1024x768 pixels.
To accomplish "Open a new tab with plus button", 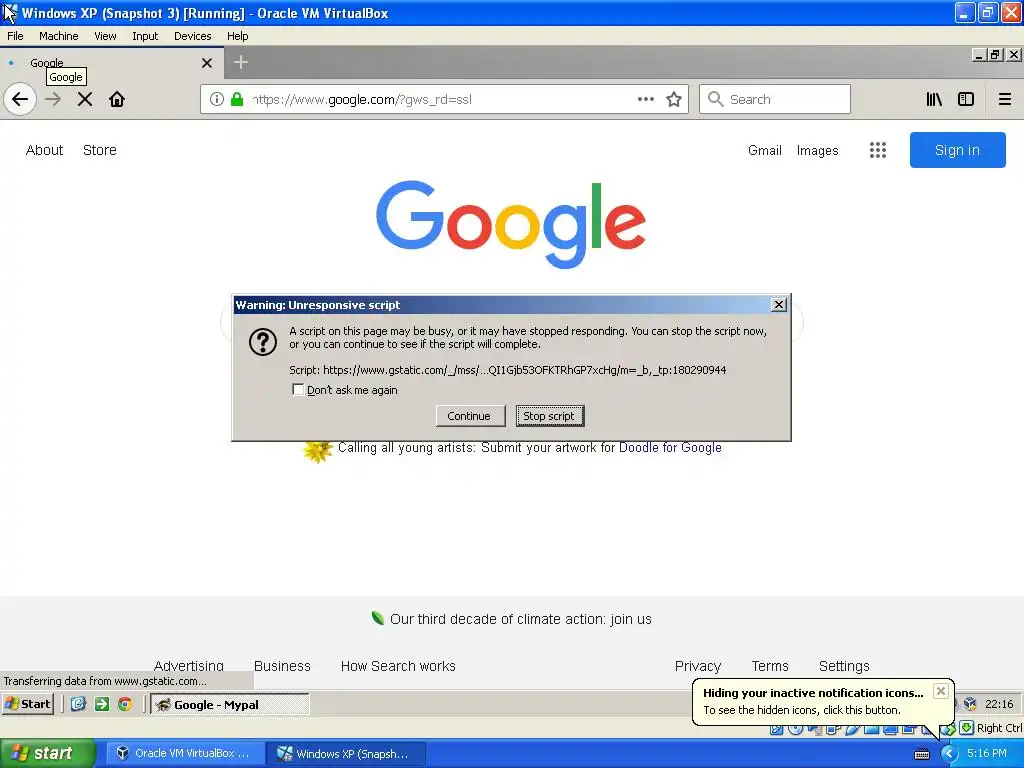I will point(241,62).
